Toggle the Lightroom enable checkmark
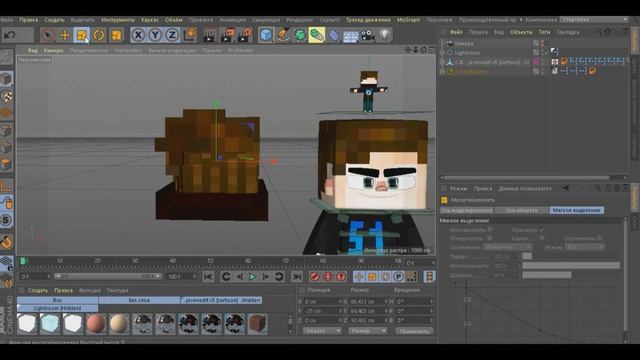 (547, 53)
